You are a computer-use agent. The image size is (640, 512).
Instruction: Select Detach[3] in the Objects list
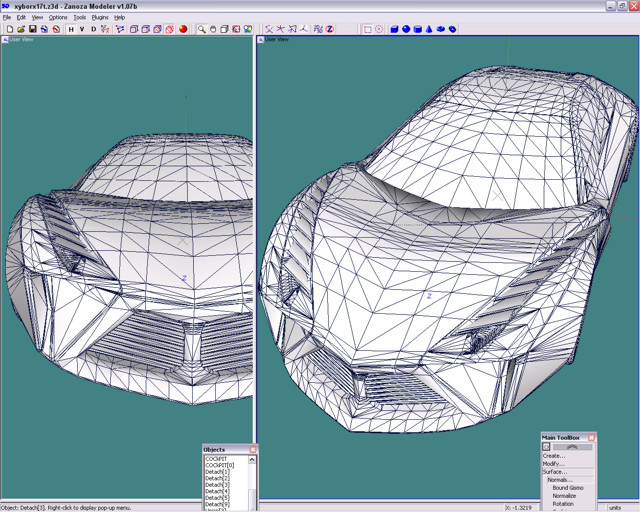pos(217,485)
